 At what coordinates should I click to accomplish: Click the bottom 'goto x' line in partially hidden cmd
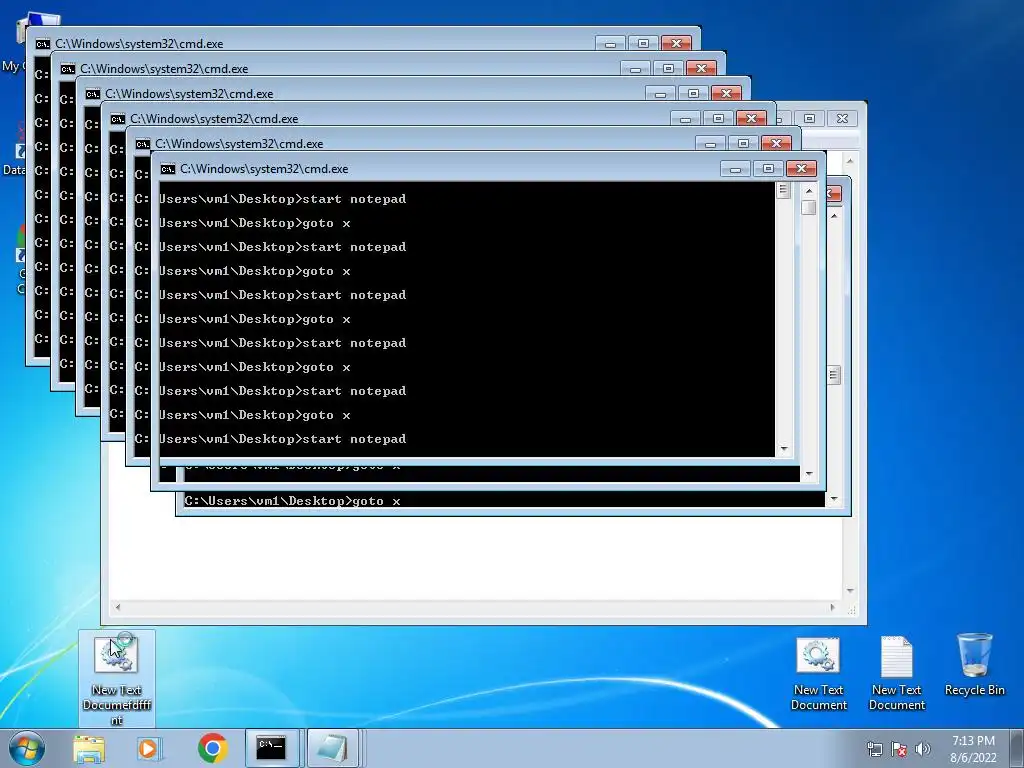tap(293, 501)
